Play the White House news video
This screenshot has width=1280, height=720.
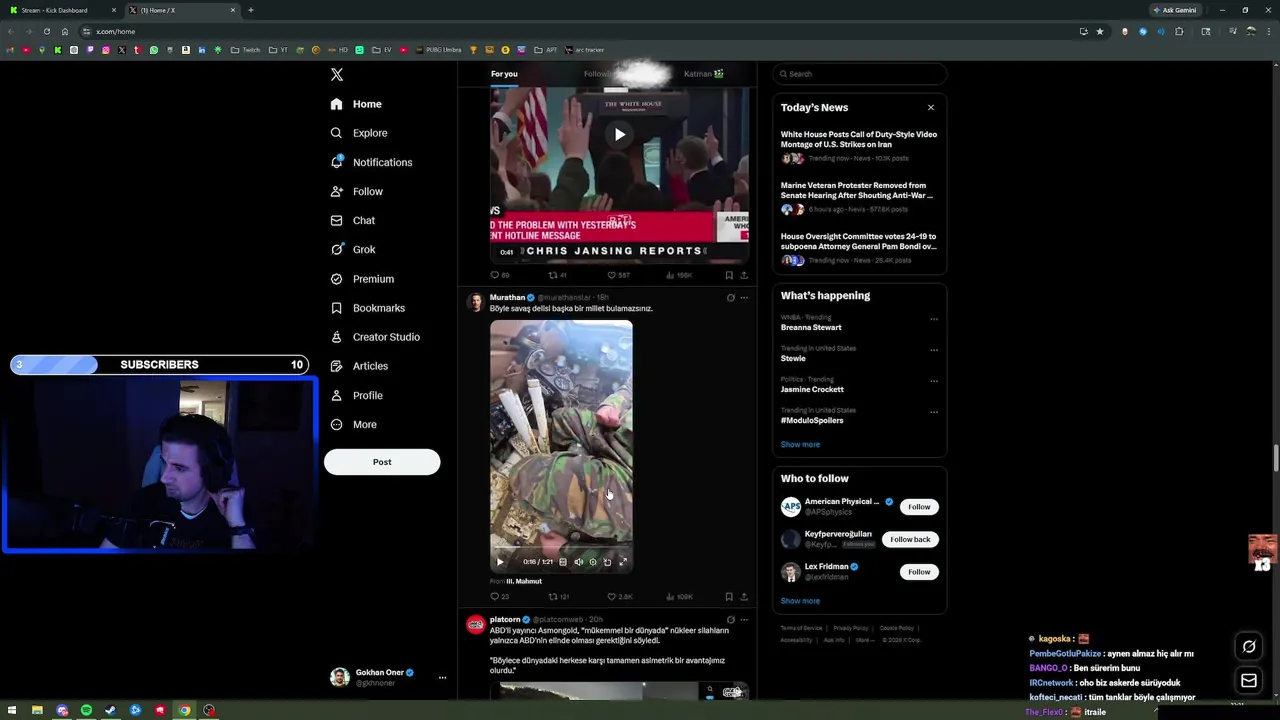[x=620, y=134]
